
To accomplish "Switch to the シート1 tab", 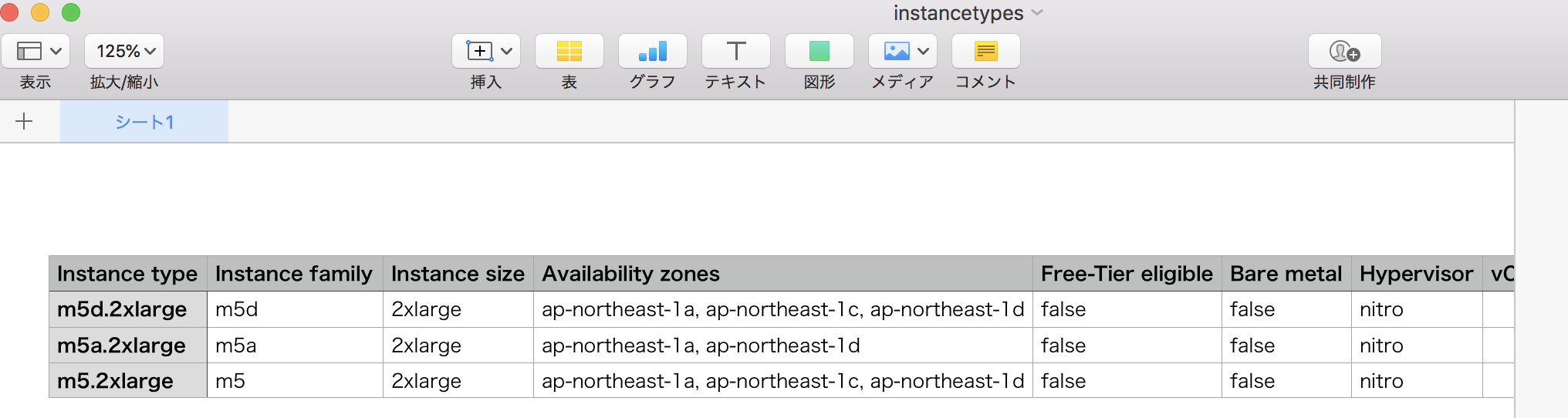I will (144, 122).
